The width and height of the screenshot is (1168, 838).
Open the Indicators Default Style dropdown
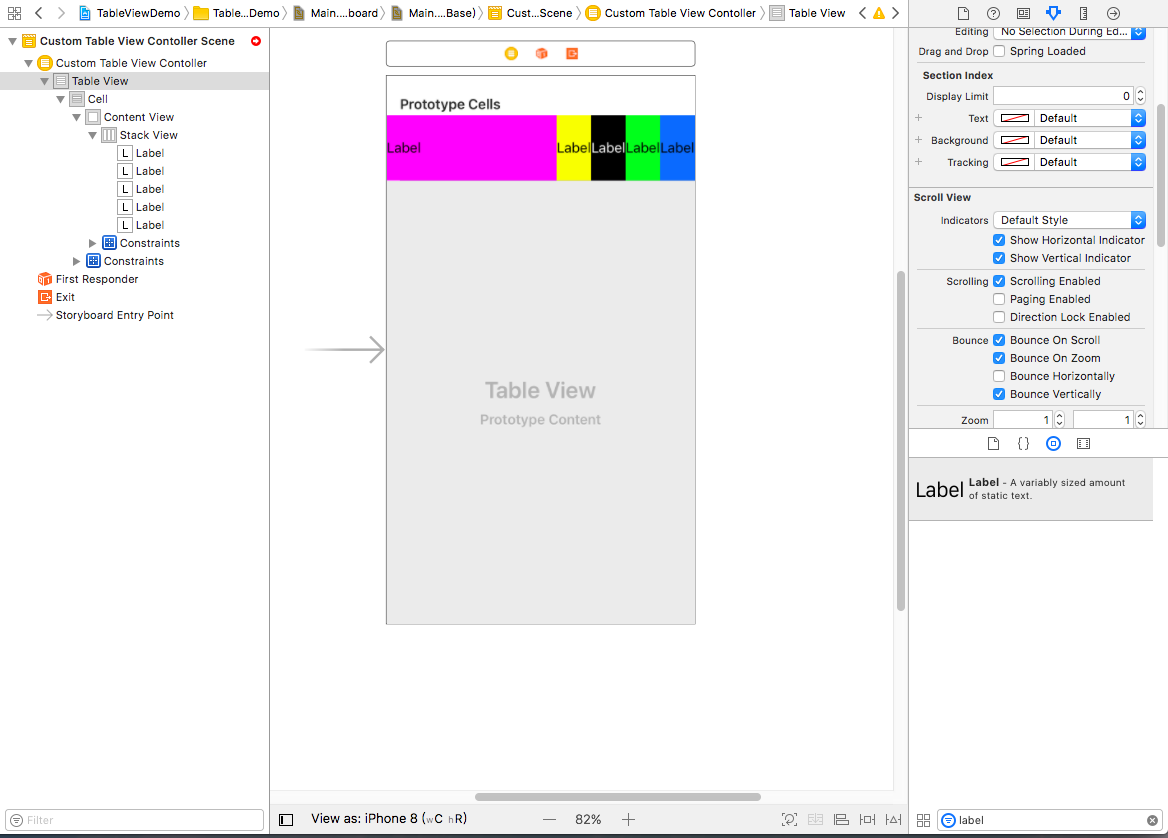point(1069,220)
